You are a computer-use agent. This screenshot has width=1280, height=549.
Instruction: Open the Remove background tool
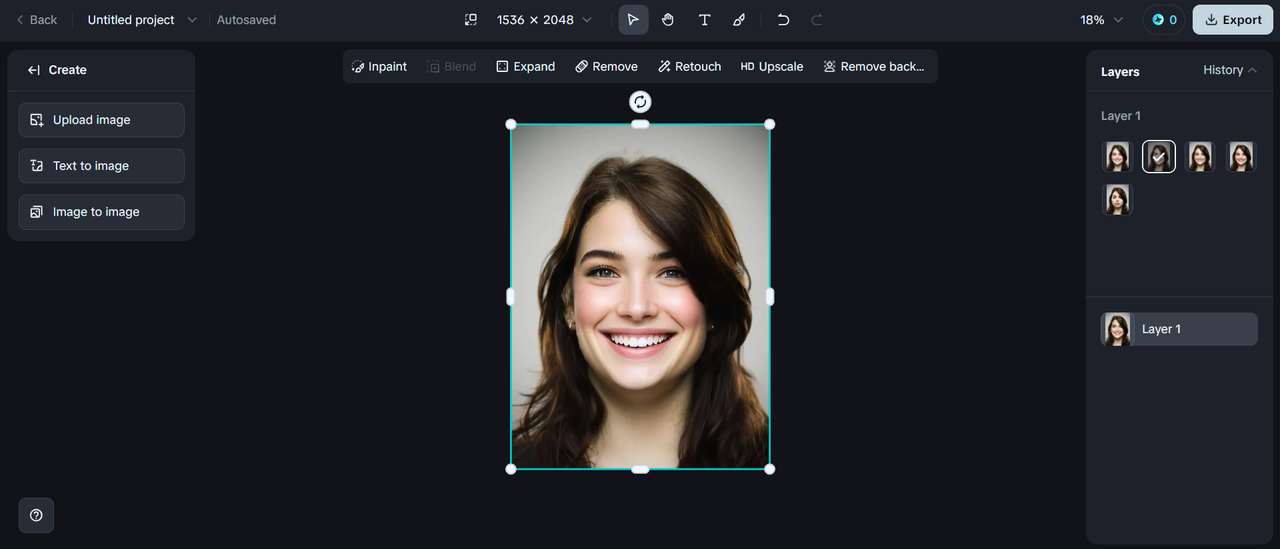click(x=874, y=67)
